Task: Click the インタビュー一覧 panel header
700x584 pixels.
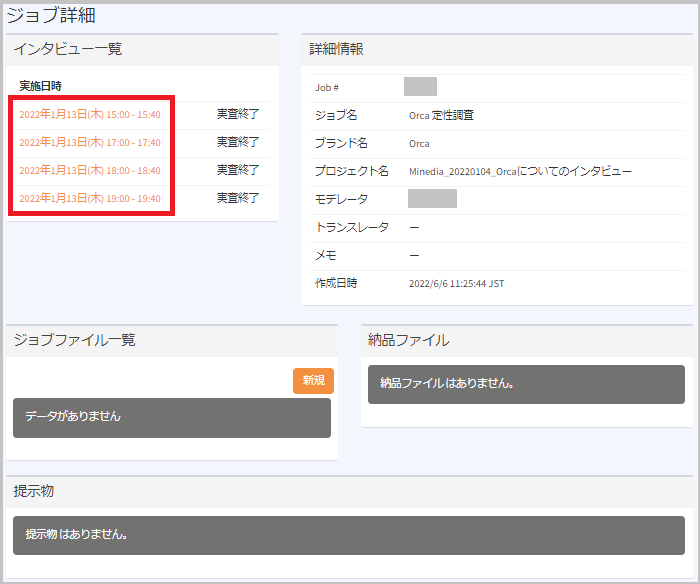Action: [68, 49]
